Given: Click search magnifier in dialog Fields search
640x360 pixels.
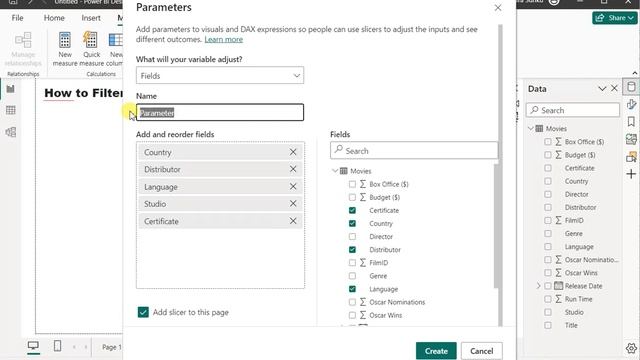Looking at the screenshot, I should 338,150.
